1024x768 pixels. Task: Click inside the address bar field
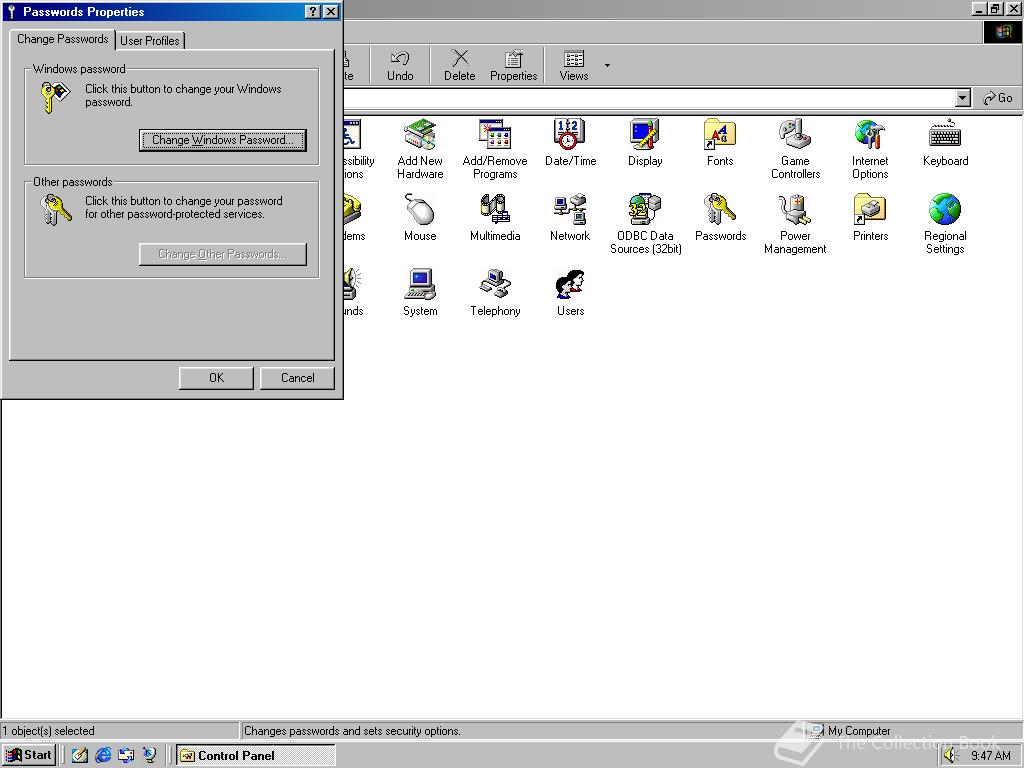tap(648, 99)
